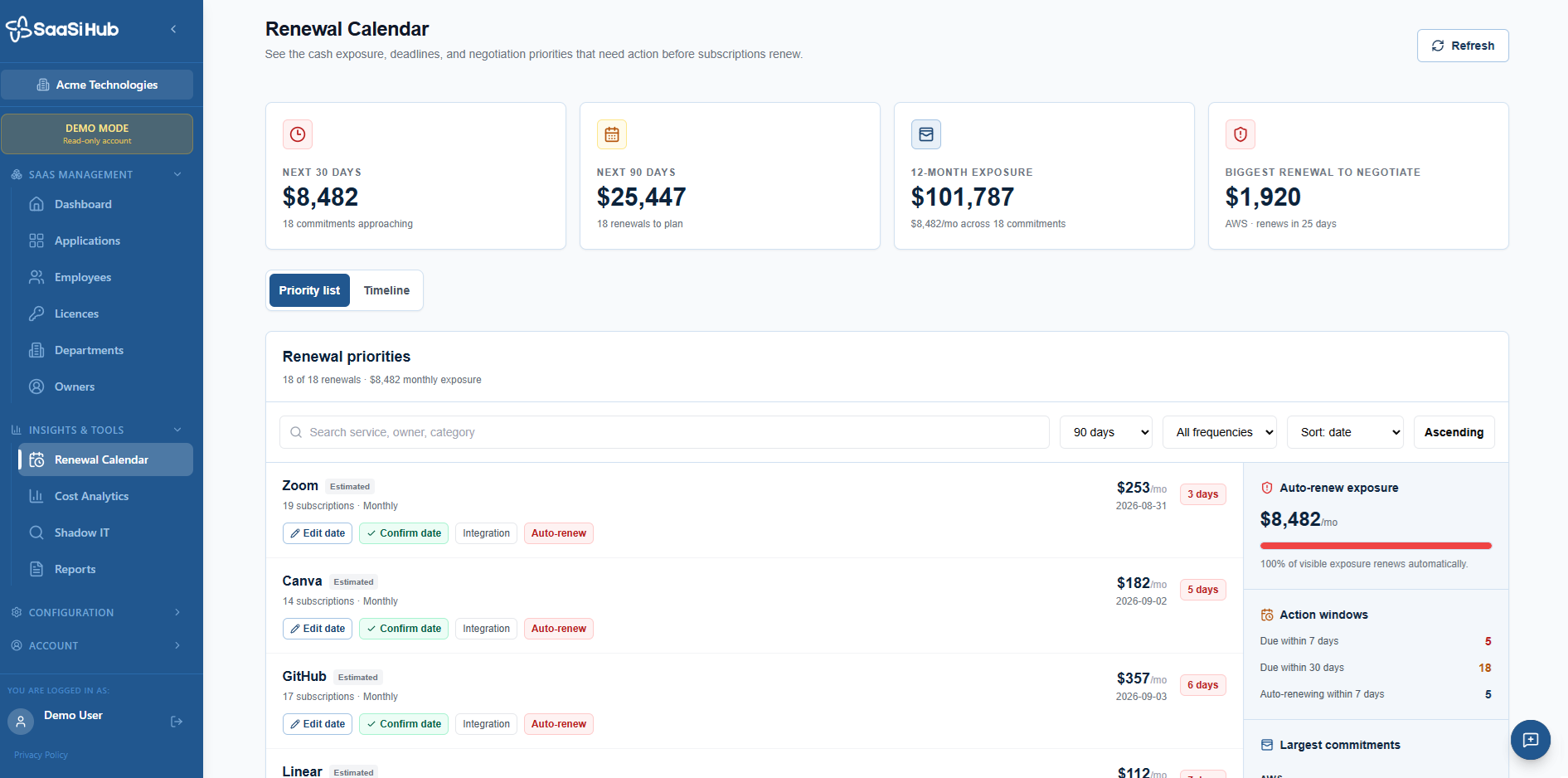Select the Priority list tab
The width and height of the screenshot is (1568, 778).
click(309, 290)
